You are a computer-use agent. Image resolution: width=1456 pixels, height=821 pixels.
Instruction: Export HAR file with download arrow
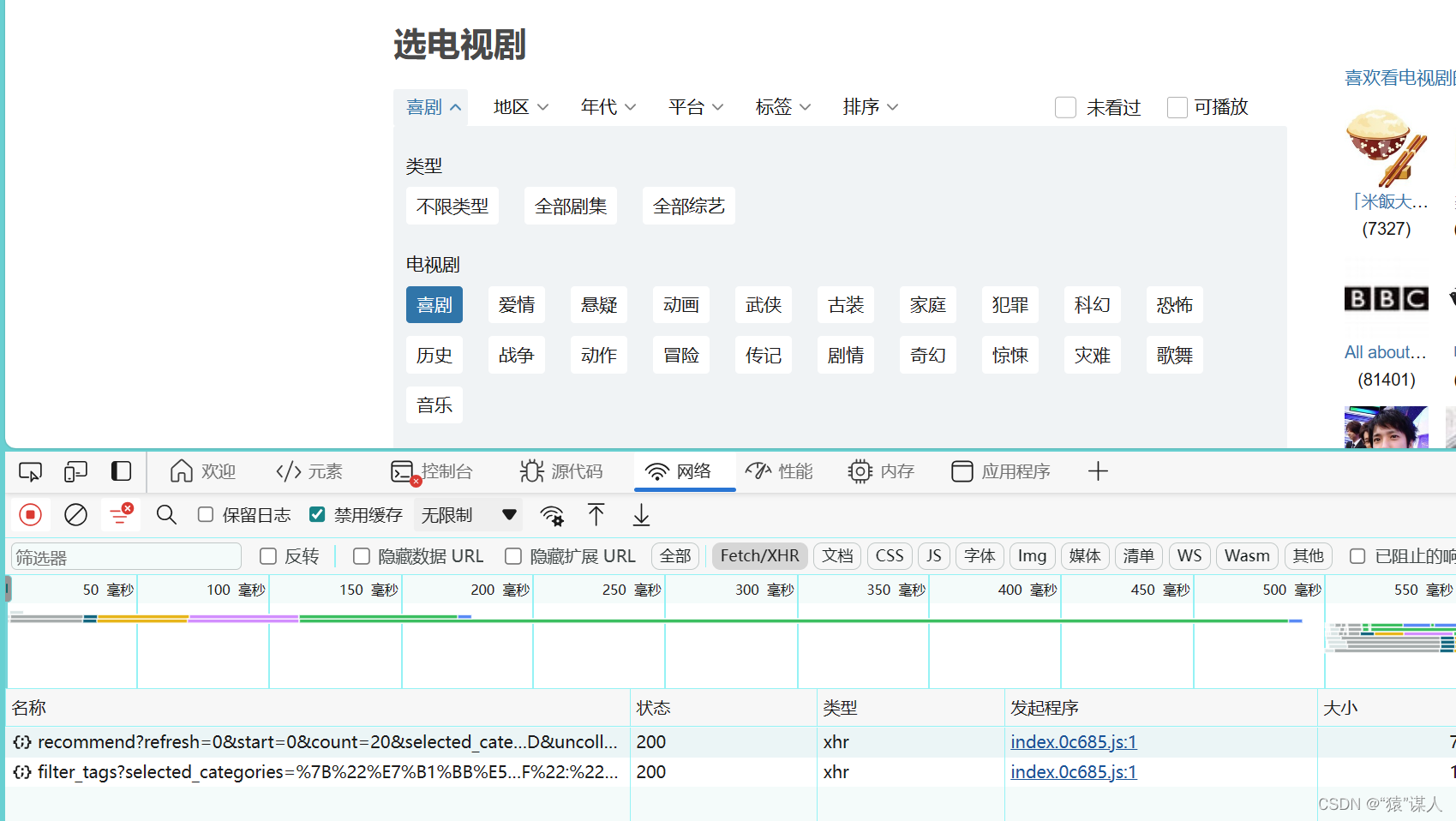point(641,515)
